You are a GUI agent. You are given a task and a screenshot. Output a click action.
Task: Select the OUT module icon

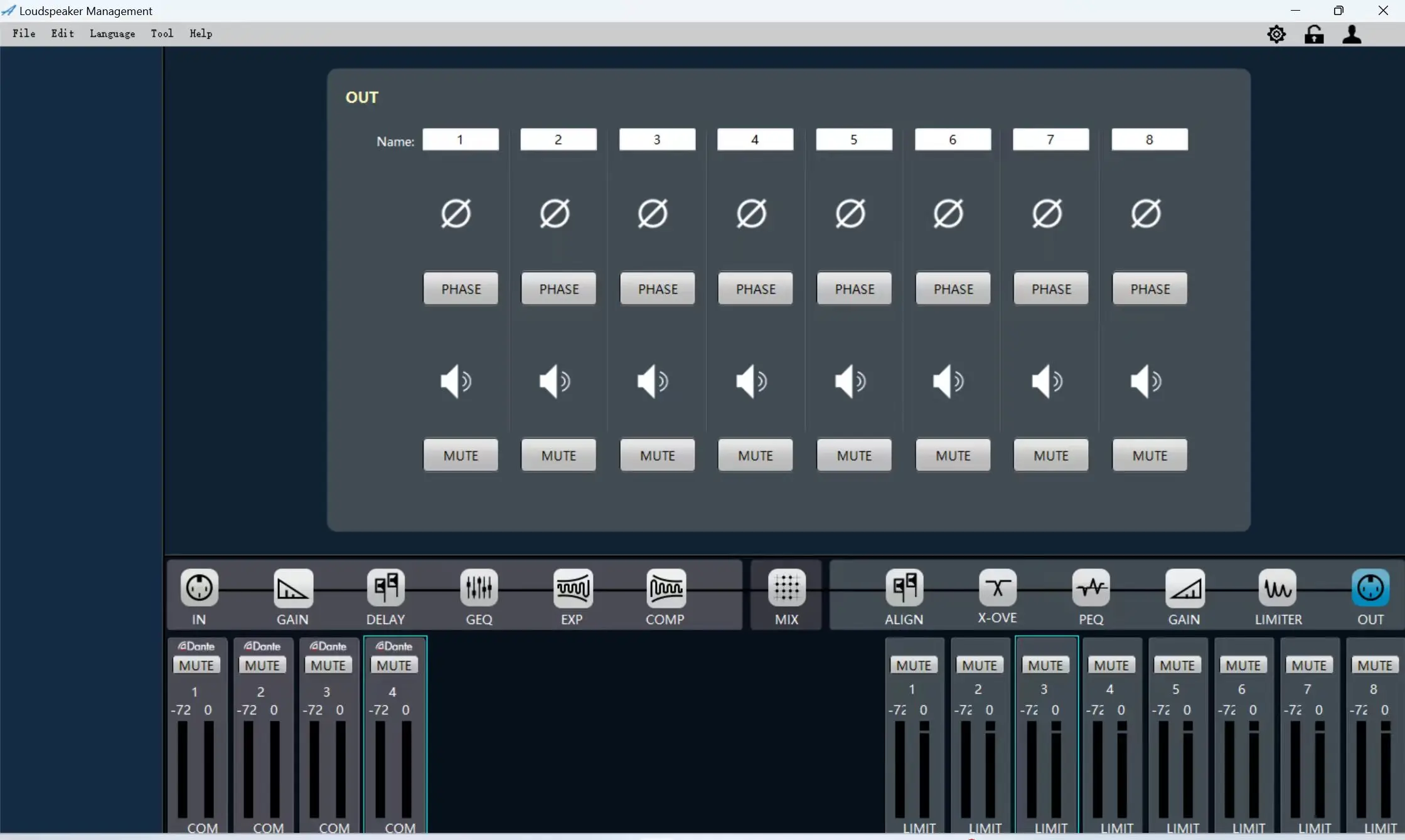pyautogui.click(x=1370, y=588)
